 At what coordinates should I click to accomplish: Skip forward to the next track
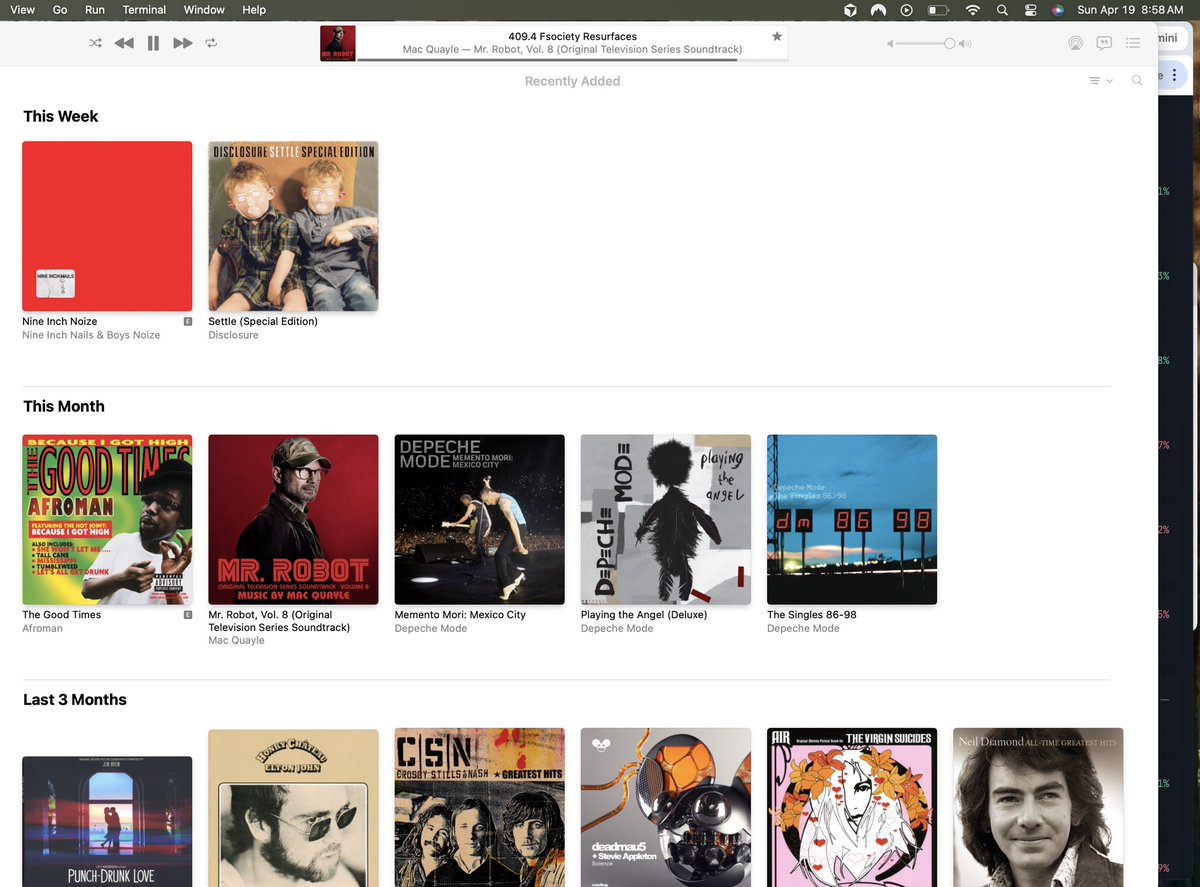coord(182,43)
